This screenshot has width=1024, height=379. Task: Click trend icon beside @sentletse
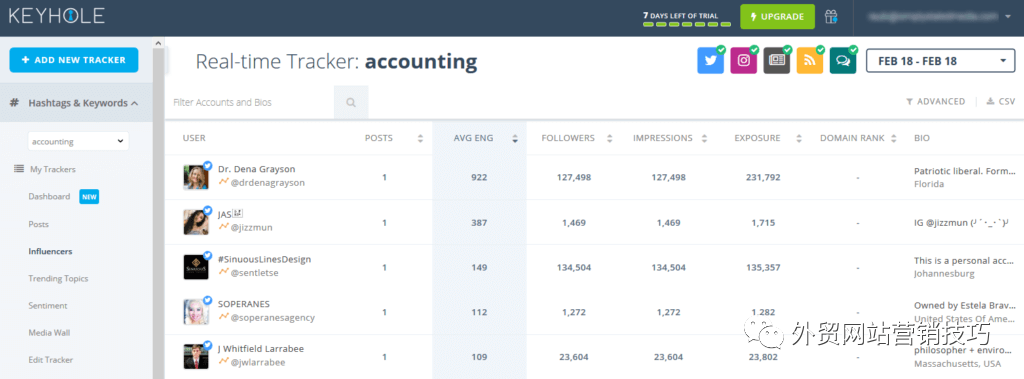click(x=223, y=272)
